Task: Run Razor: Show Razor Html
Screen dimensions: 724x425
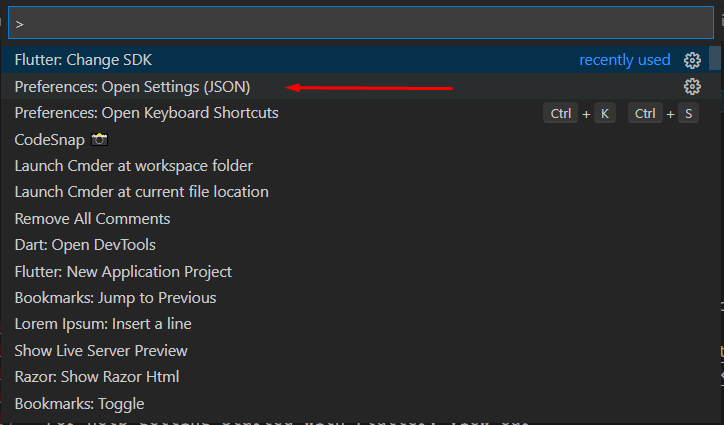Action: [97, 377]
